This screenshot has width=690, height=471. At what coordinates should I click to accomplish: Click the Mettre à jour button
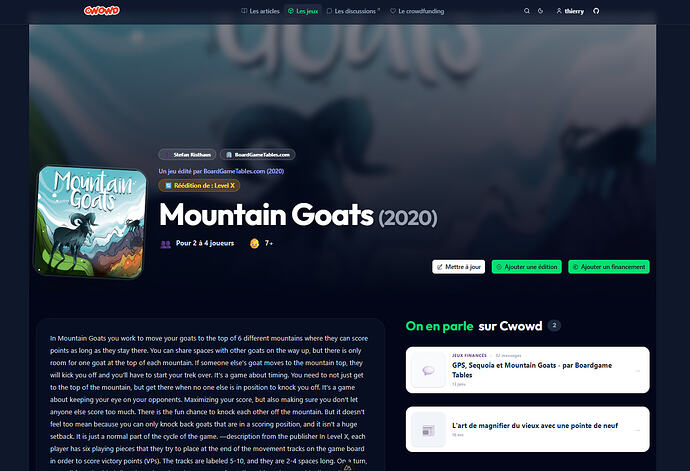click(459, 267)
